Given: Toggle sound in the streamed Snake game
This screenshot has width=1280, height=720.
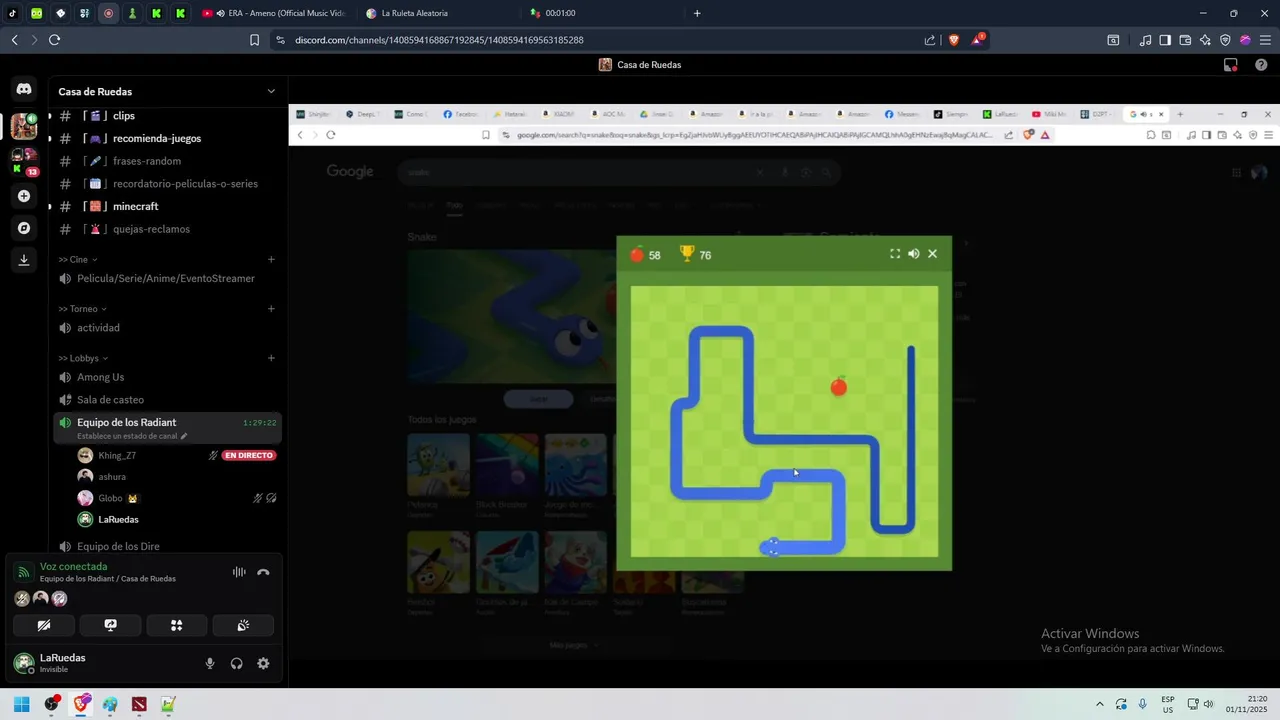Looking at the screenshot, I should [913, 254].
